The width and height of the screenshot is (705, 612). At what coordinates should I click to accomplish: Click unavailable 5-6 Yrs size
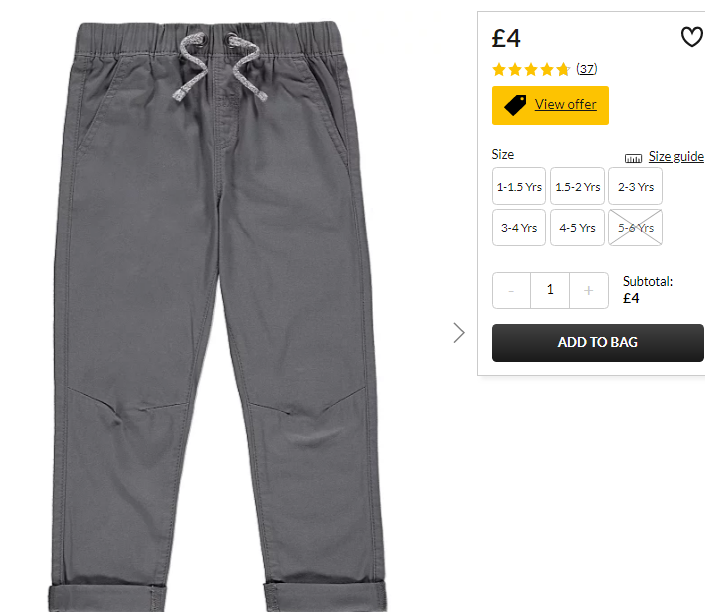tap(635, 228)
